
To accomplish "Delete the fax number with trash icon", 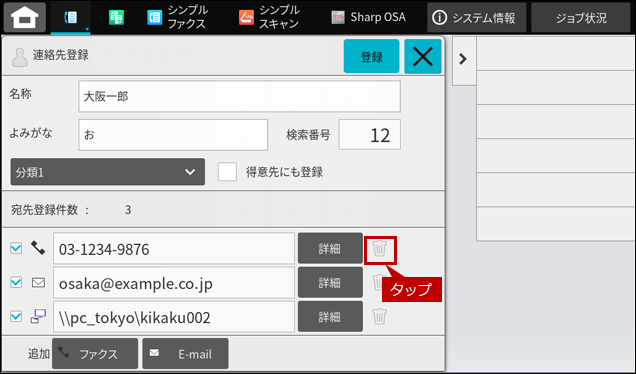I will click(x=380, y=248).
